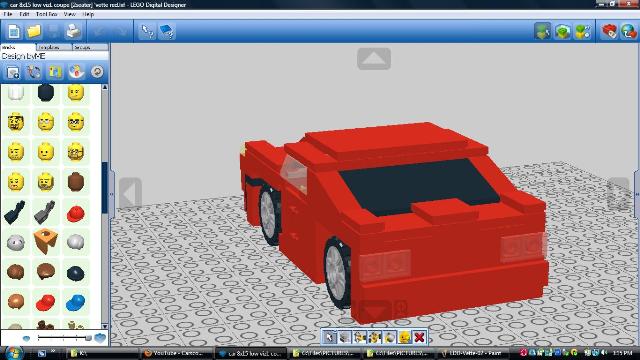Screen dimensions: 640x360
Task: Click the globe share-online icon
Action: [629, 31]
